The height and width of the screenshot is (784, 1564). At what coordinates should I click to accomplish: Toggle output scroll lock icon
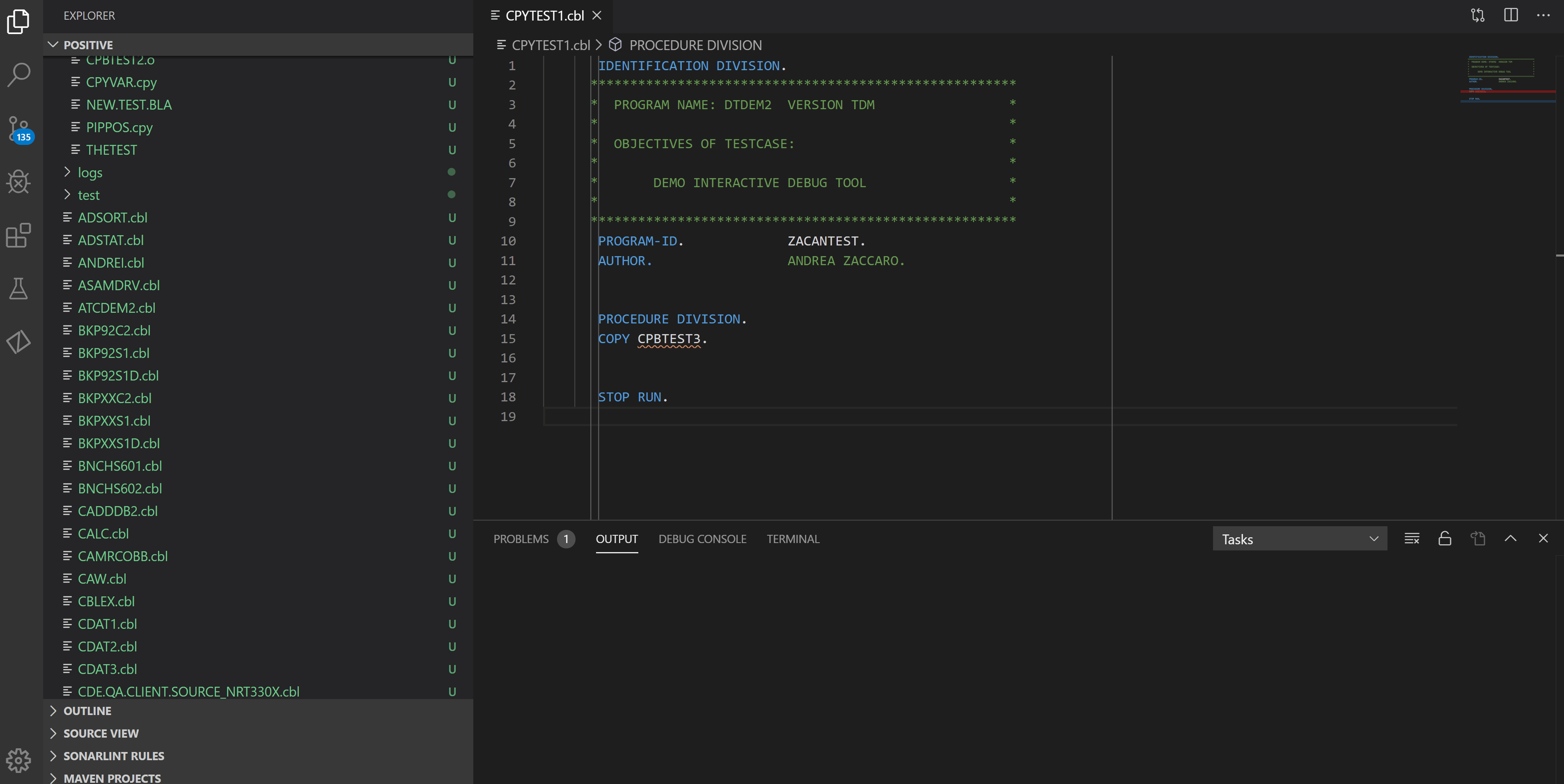pos(1445,539)
